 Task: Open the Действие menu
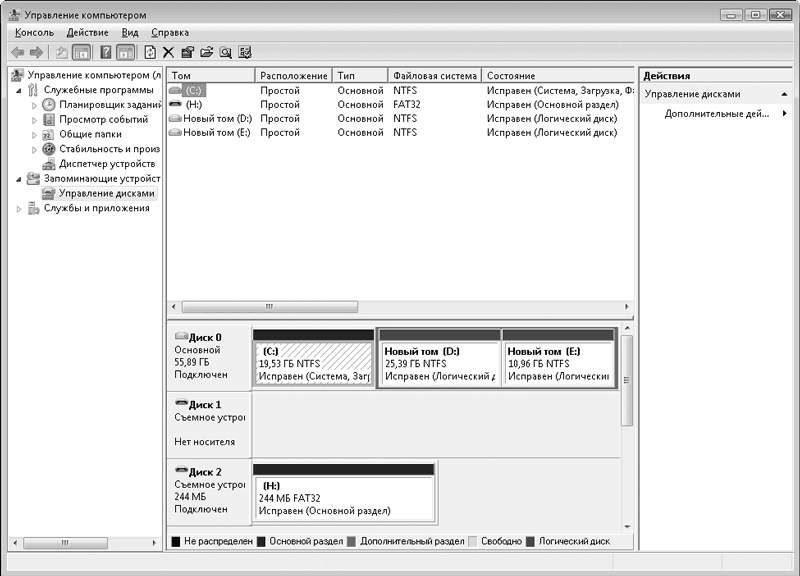tap(87, 32)
